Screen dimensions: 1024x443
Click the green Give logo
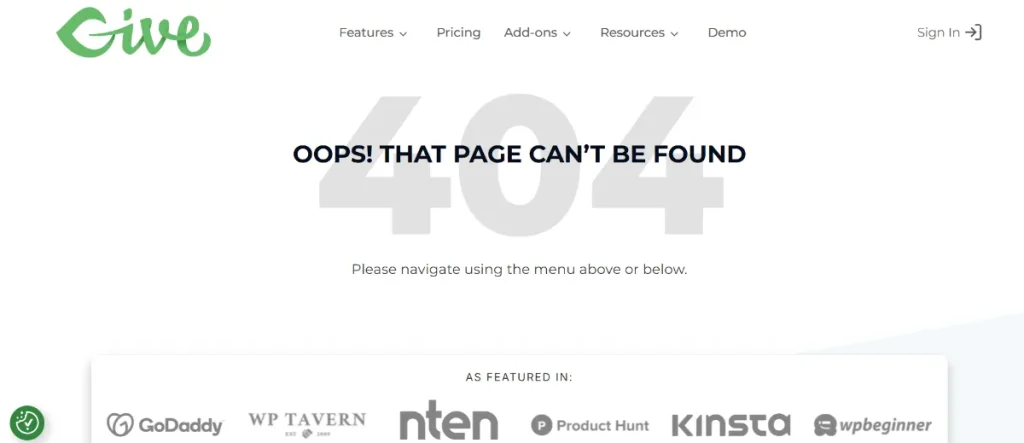(133, 32)
